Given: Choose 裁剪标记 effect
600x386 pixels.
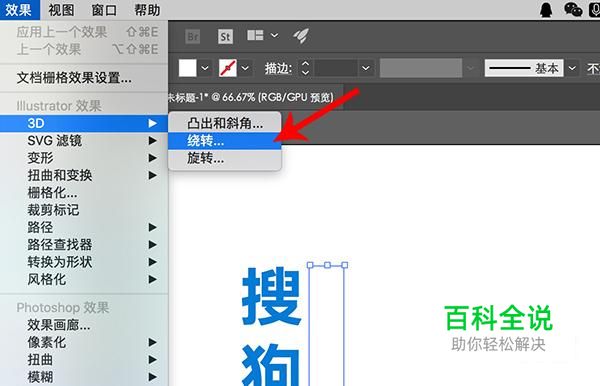Looking at the screenshot, I should pos(84,210).
